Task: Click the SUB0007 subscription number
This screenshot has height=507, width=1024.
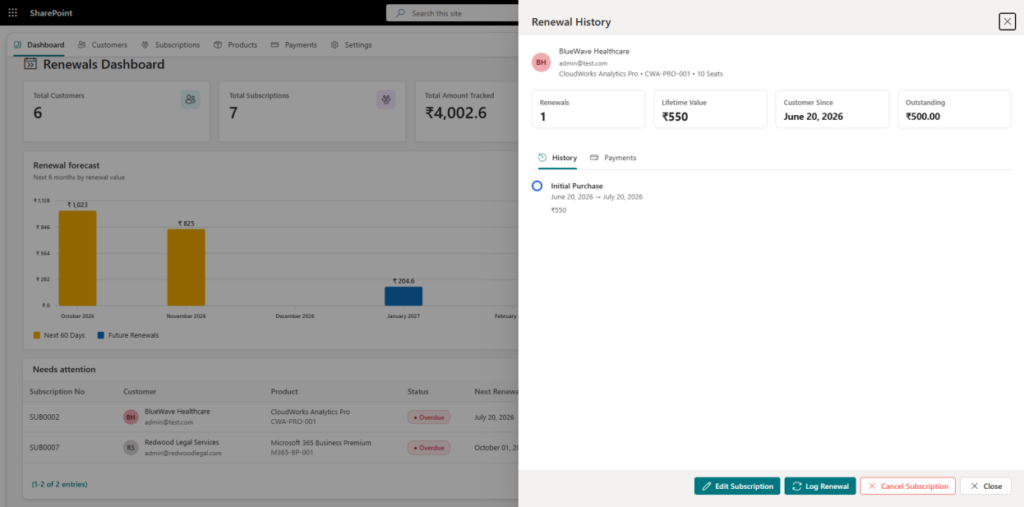Action: click(x=44, y=448)
